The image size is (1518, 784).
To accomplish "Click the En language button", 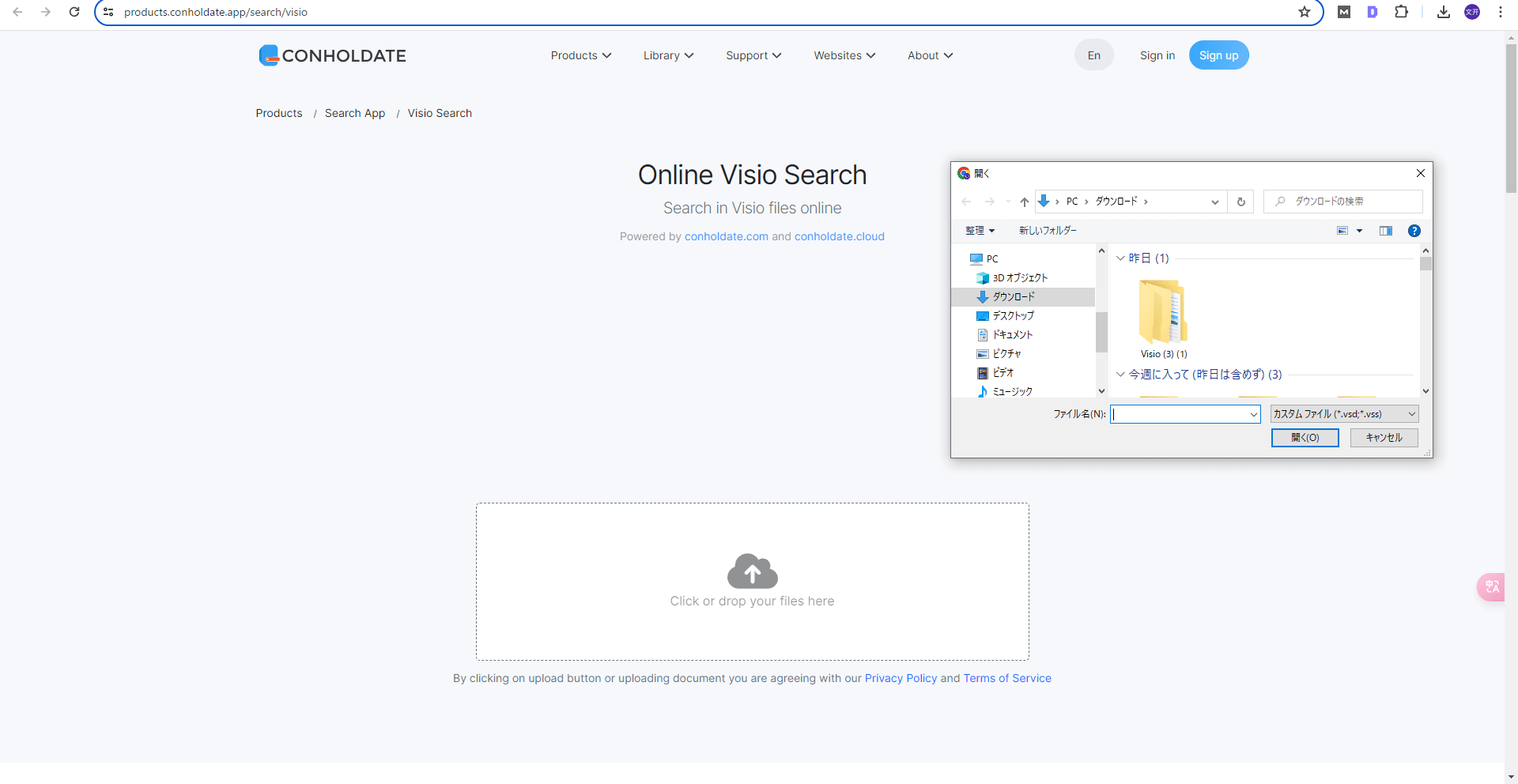I will click(x=1093, y=55).
